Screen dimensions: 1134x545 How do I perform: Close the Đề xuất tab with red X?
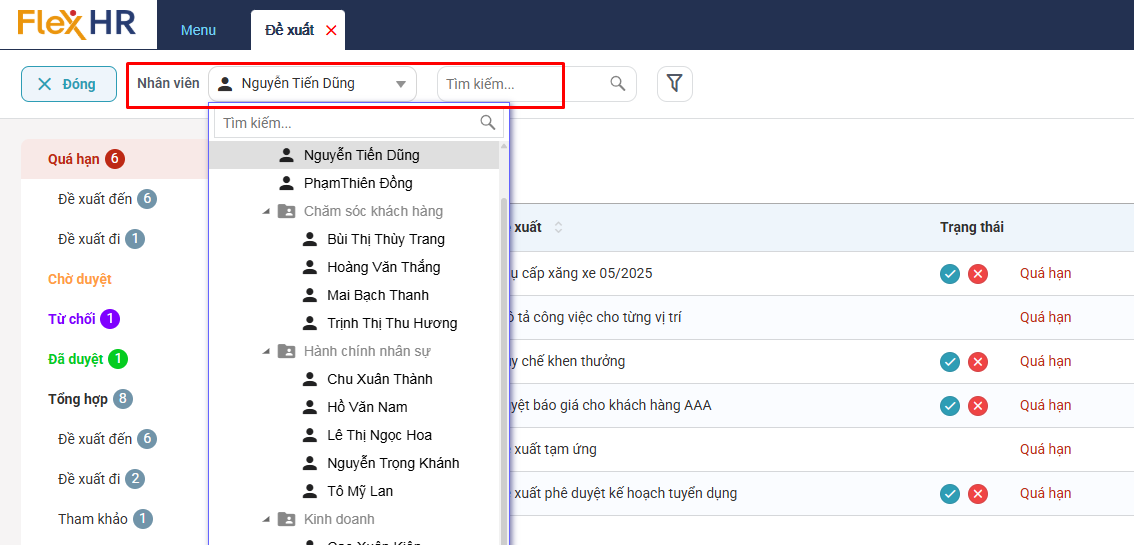pyautogui.click(x=331, y=30)
